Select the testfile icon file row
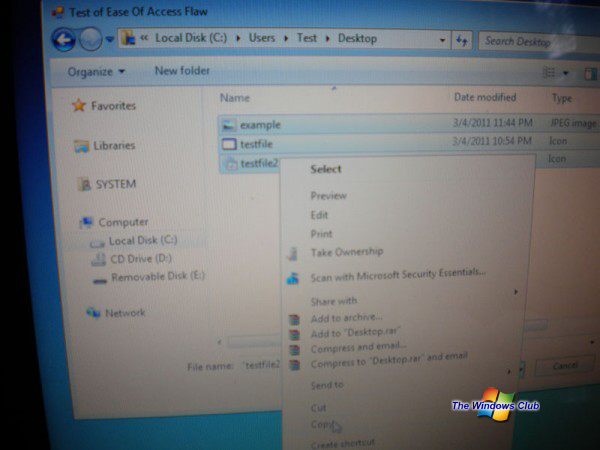The image size is (600, 450). pos(409,143)
